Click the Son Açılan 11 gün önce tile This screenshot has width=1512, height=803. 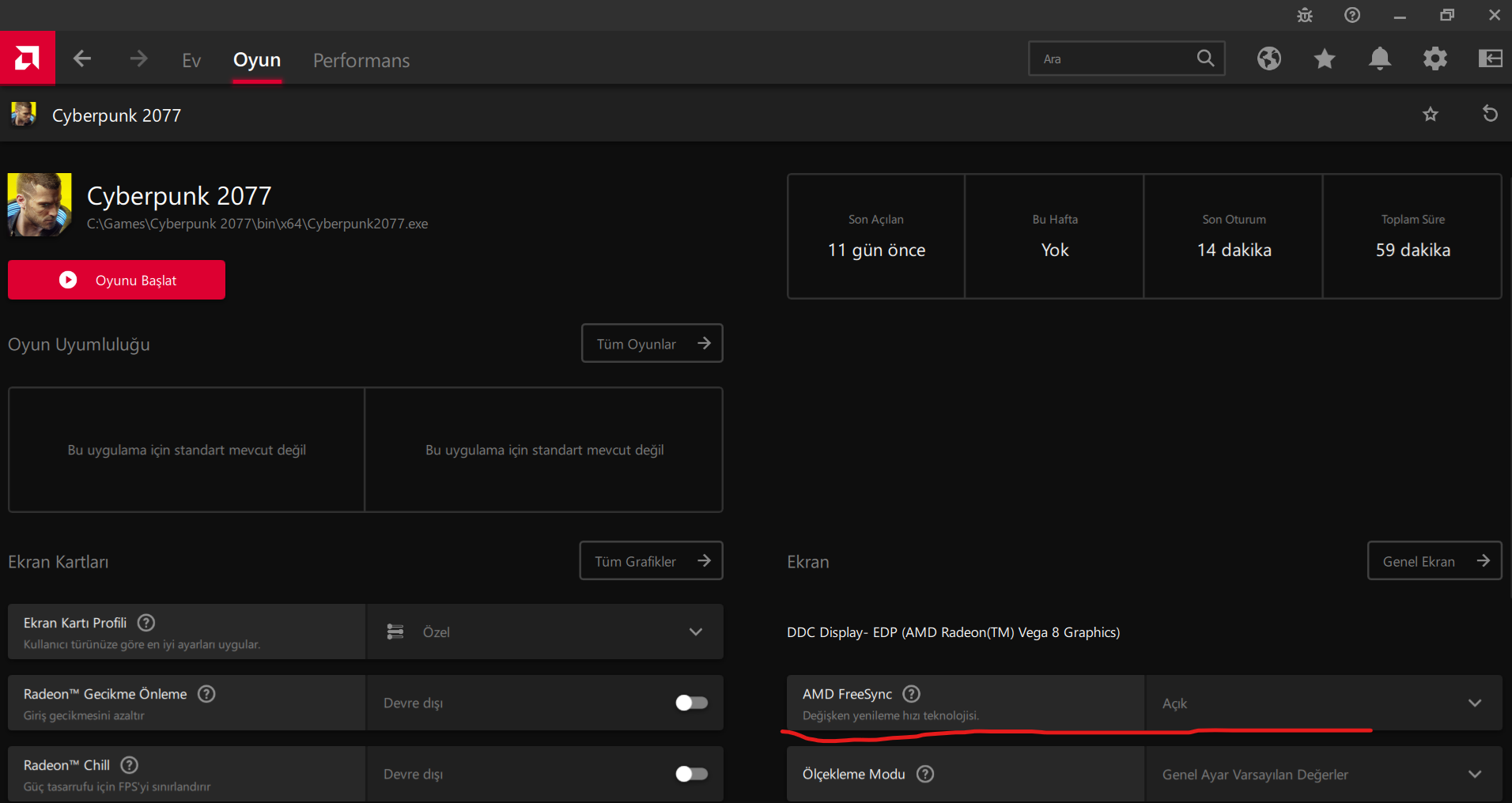(x=876, y=236)
